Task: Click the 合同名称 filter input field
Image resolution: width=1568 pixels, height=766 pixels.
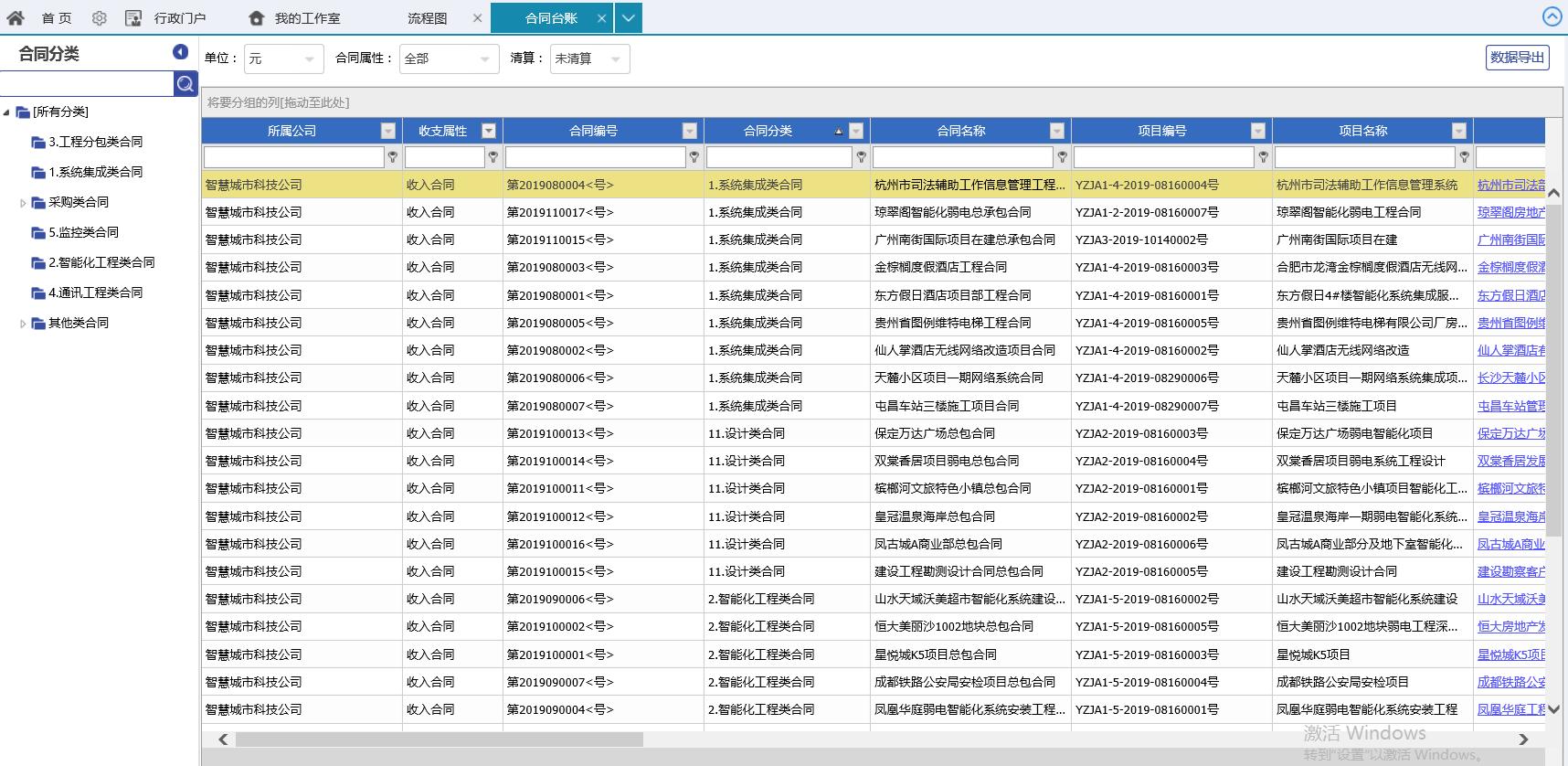Action: [x=961, y=157]
